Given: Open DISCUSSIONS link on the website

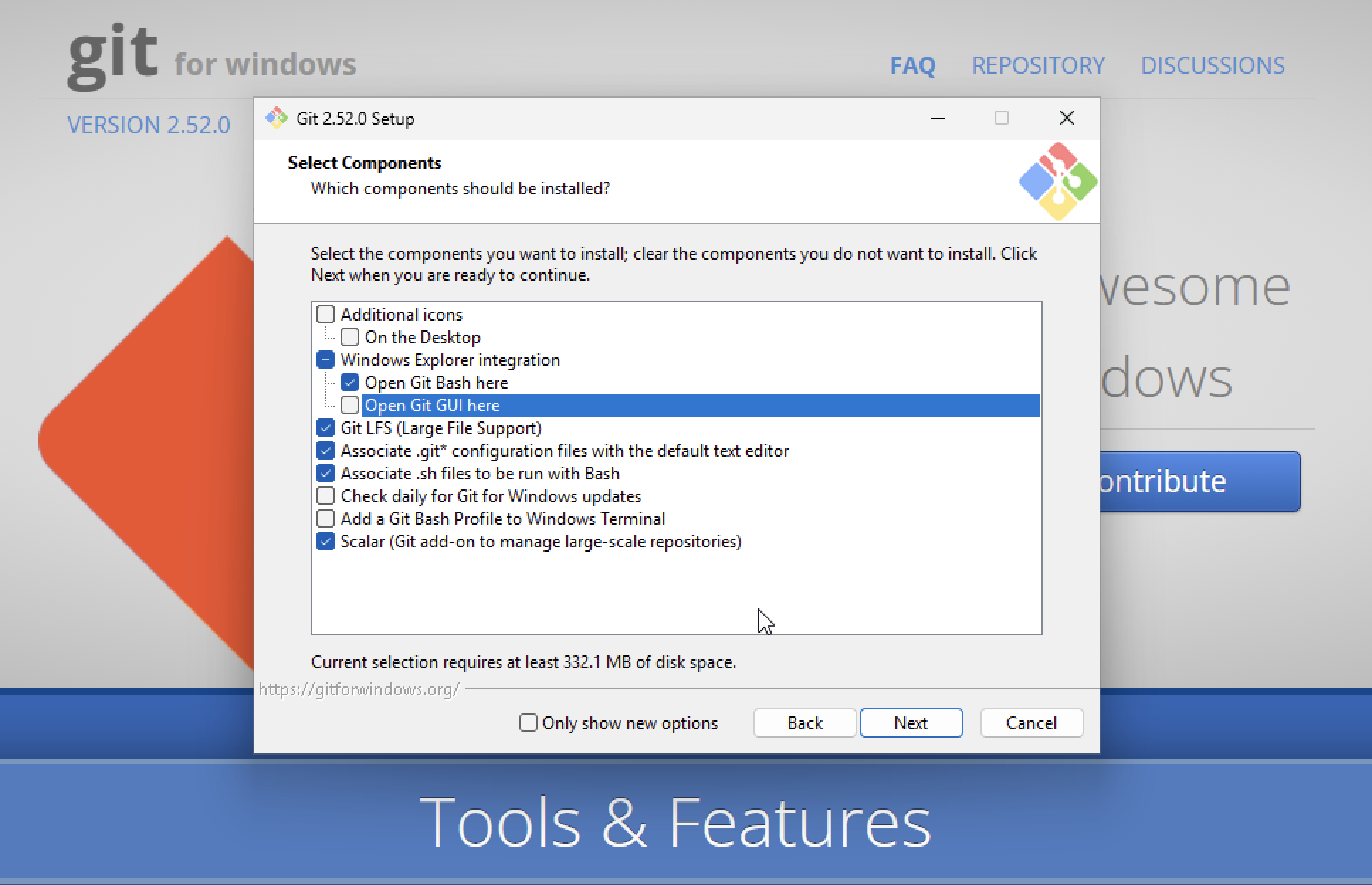Looking at the screenshot, I should pyautogui.click(x=1212, y=65).
